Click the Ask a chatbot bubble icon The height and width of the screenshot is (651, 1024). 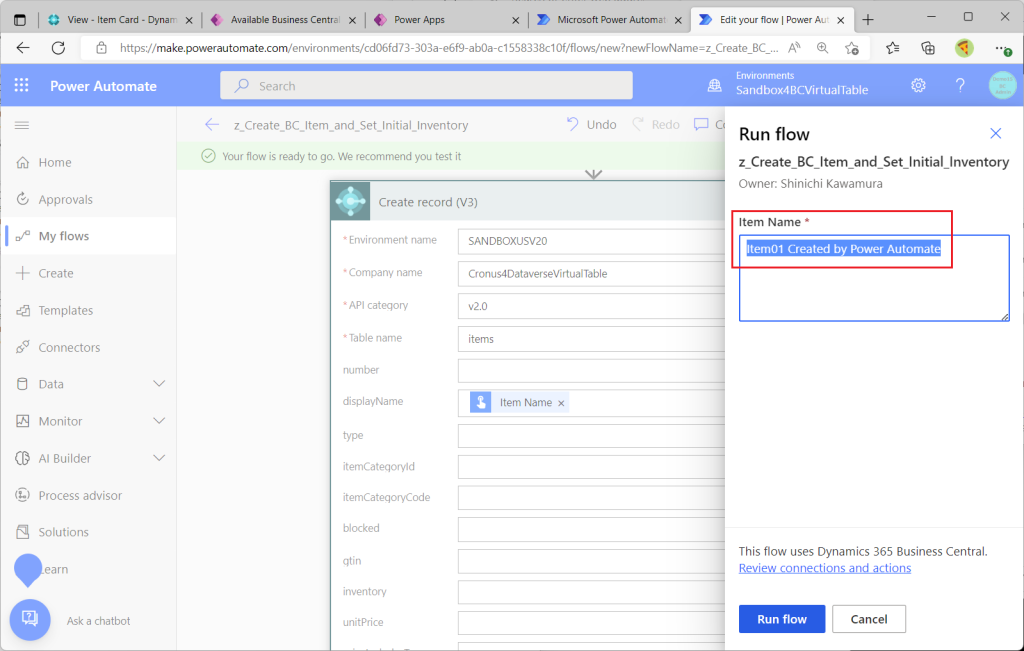pyautogui.click(x=30, y=620)
